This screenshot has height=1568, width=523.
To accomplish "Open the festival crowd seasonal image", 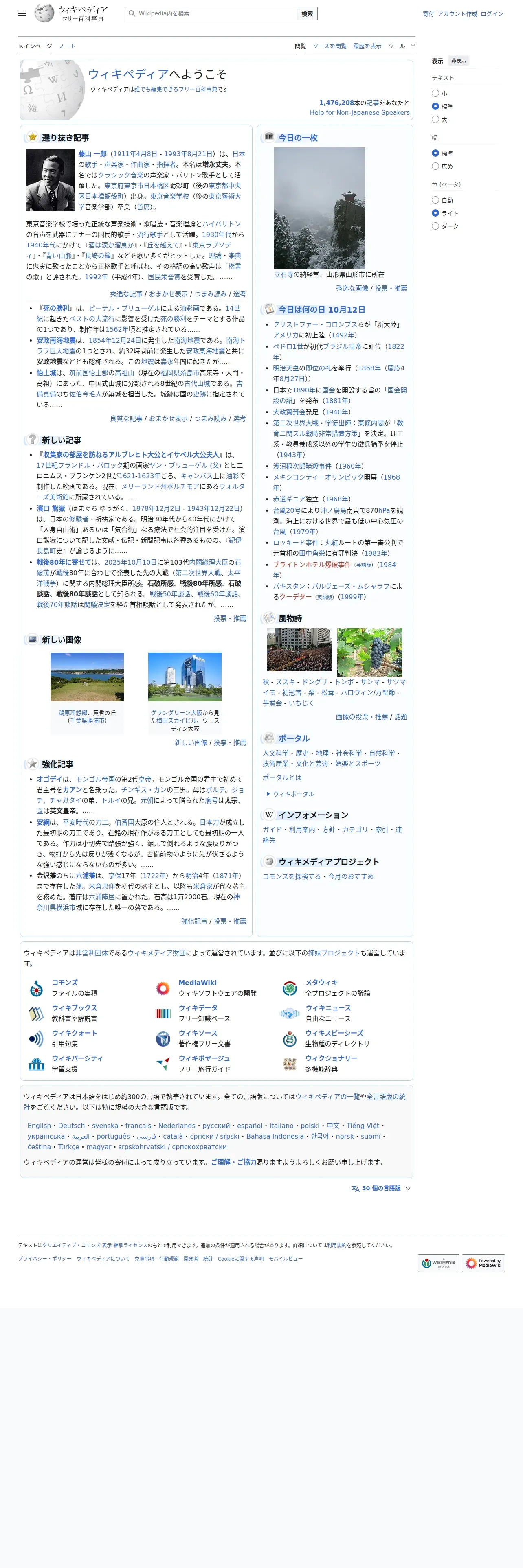I will point(299,650).
